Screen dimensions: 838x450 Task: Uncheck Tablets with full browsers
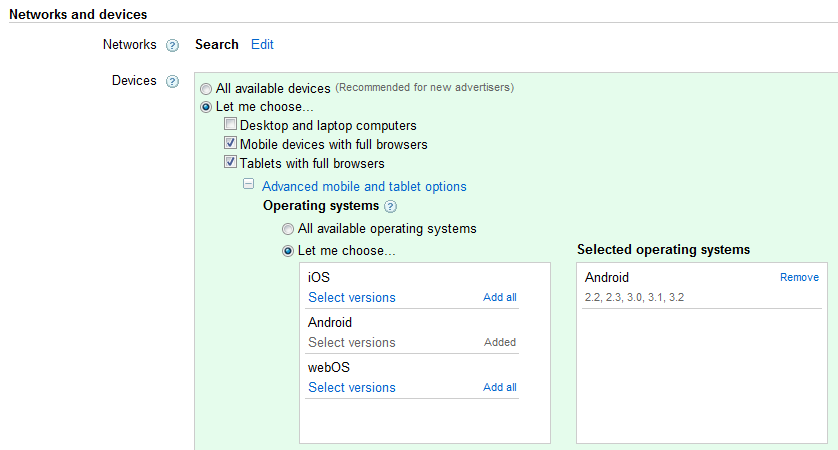coord(230,162)
